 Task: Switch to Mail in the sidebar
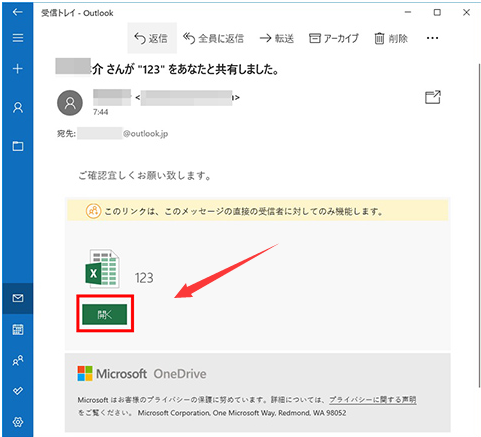click(18, 298)
